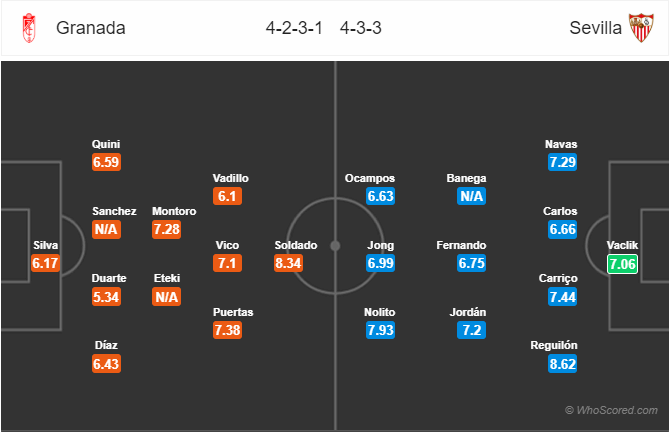Screen dimensions: 670x432
Task: Click Carriço's 7.44 rating badge
Action: (563, 297)
